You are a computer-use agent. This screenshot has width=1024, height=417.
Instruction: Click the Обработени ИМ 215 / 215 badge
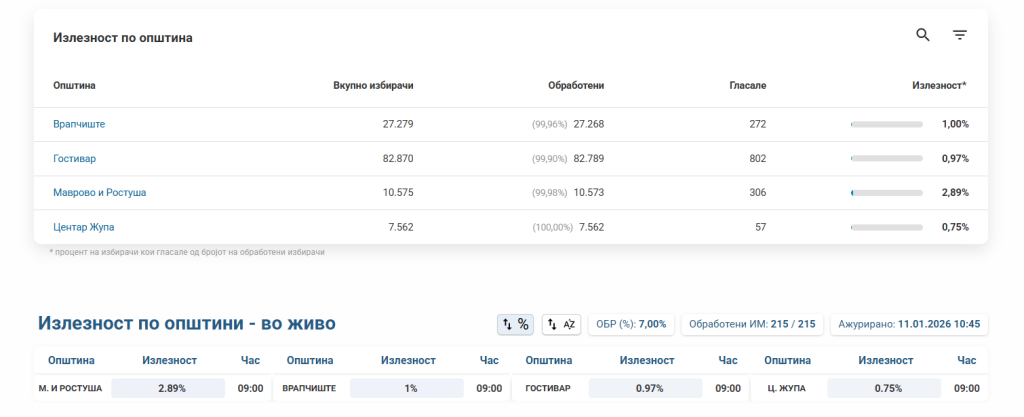pos(752,324)
